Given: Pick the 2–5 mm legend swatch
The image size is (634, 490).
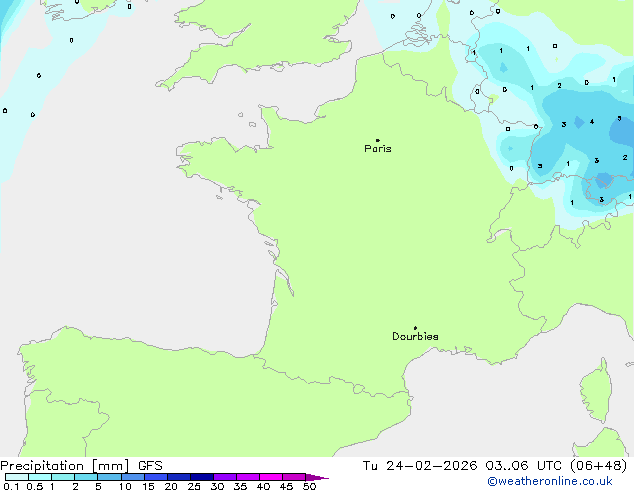Looking at the screenshot, I should [86, 477].
